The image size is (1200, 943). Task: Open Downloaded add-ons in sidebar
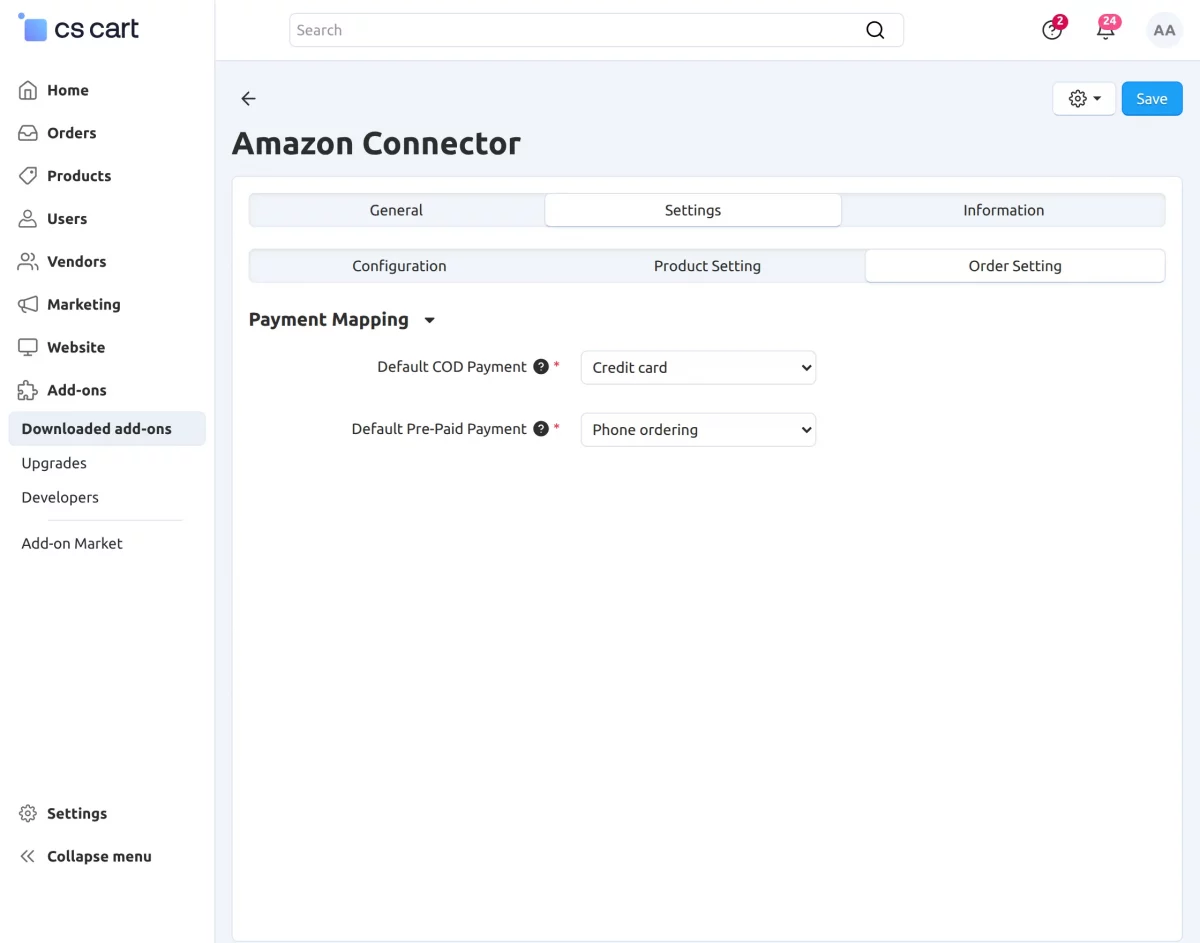tap(107, 429)
